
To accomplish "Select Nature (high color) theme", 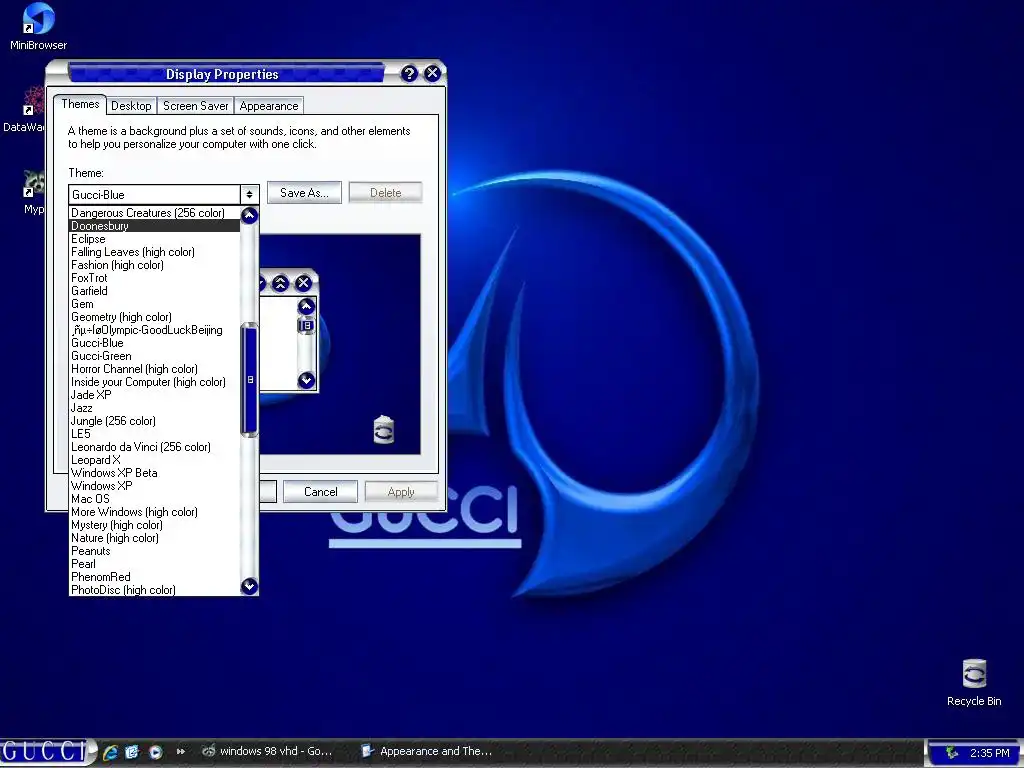I will (x=155, y=538).
